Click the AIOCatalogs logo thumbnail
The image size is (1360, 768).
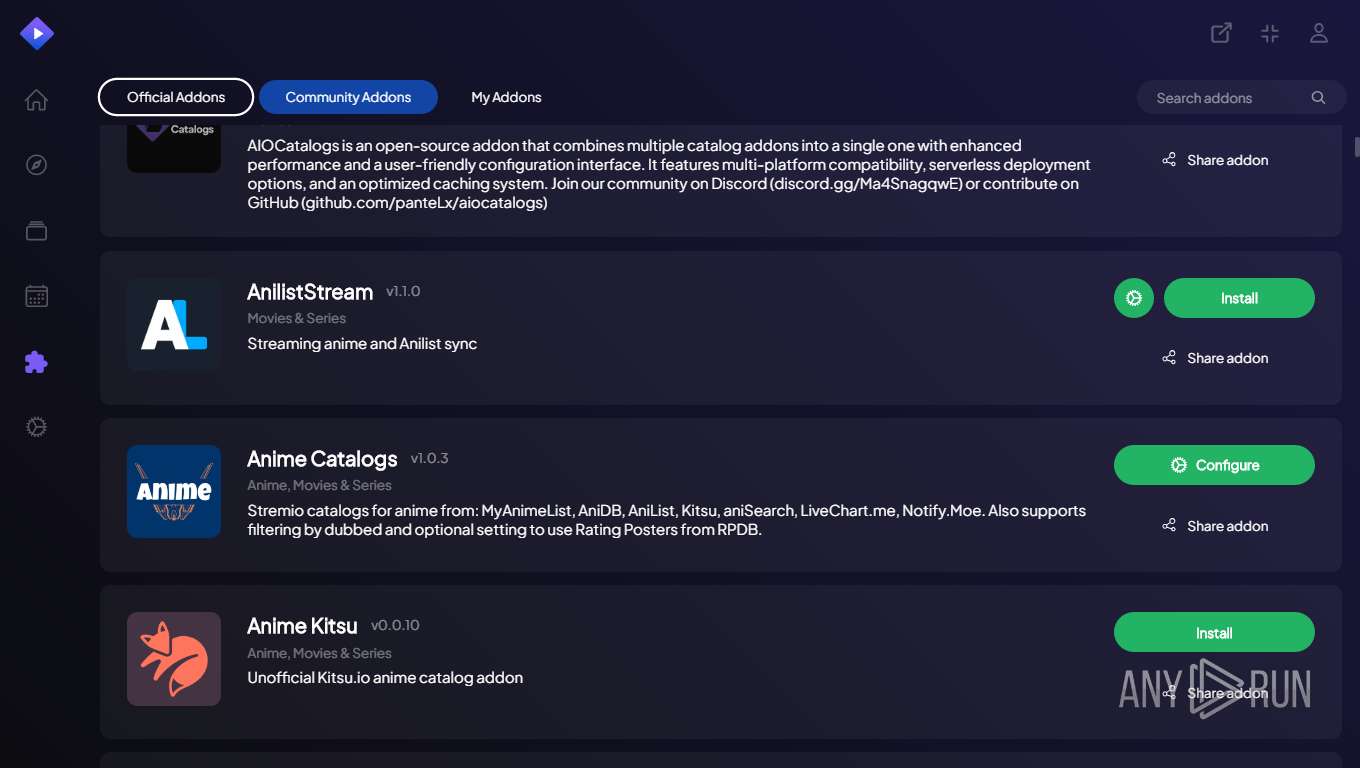click(x=174, y=149)
